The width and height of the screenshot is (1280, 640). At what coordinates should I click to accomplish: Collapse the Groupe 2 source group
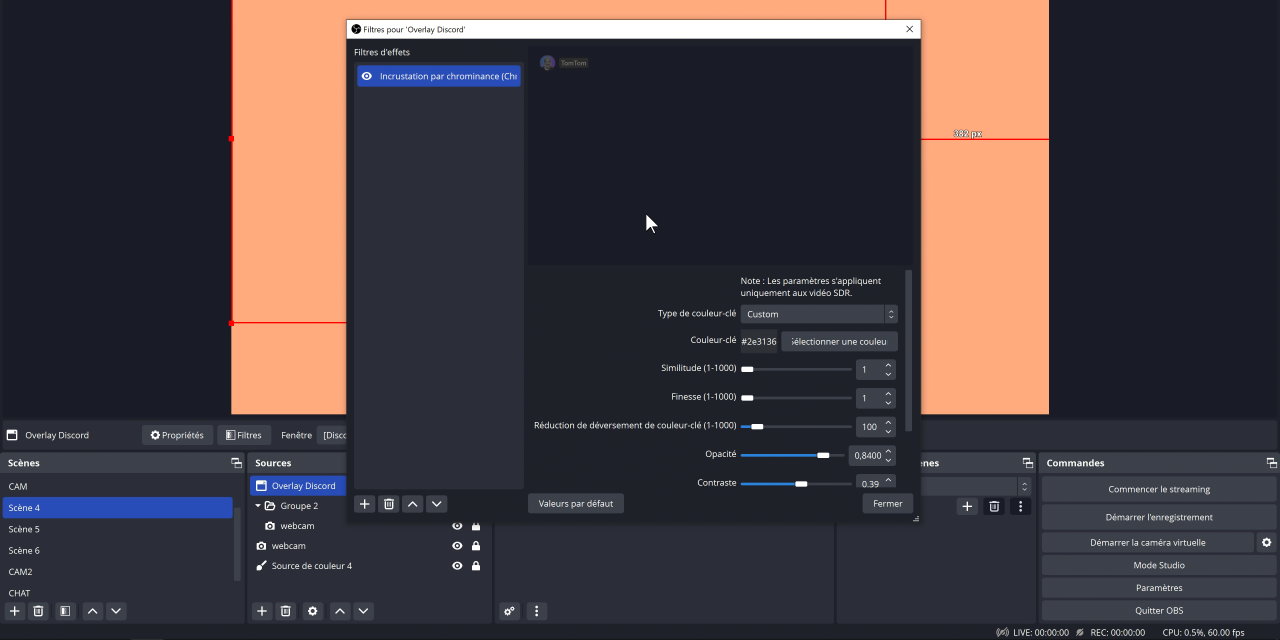(258, 506)
